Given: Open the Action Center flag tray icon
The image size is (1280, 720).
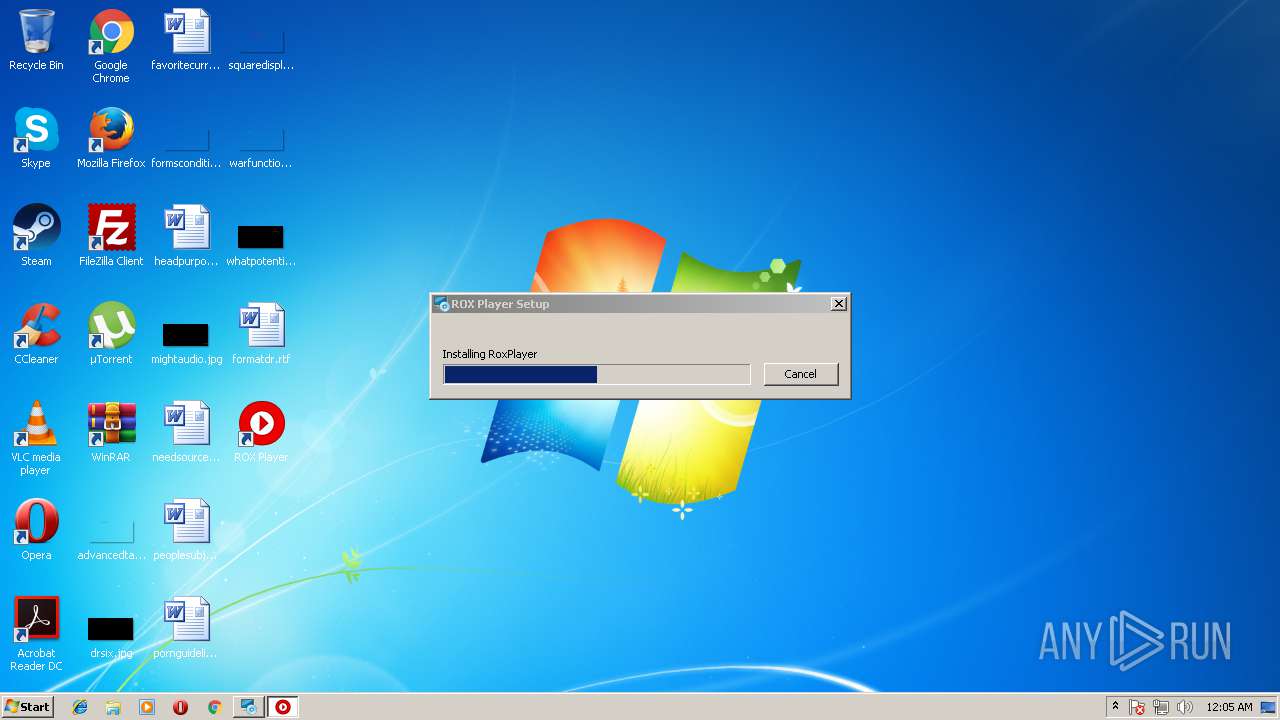Looking at the screenshot, I should [1137, 707].
